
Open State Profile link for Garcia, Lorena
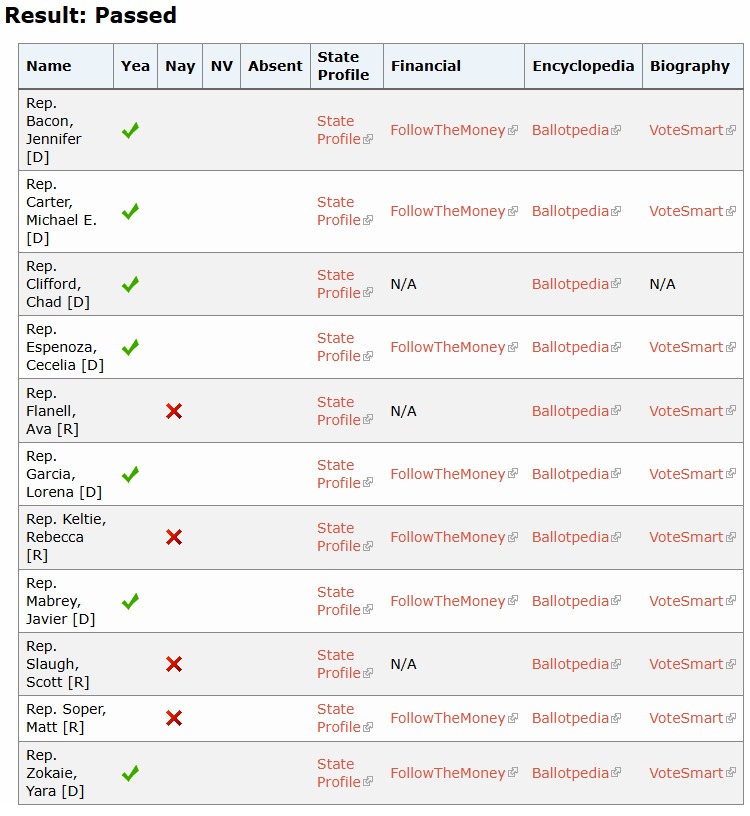coord(345,474)
